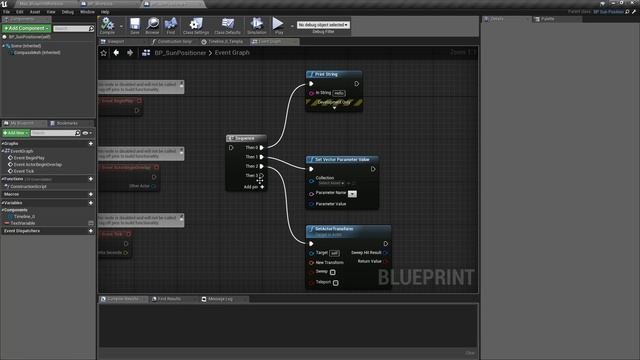The height and width of the screenshot is (360, 640).
Task: Toggle TextVariable visibility eye icon
Action: tap(91, 223)
